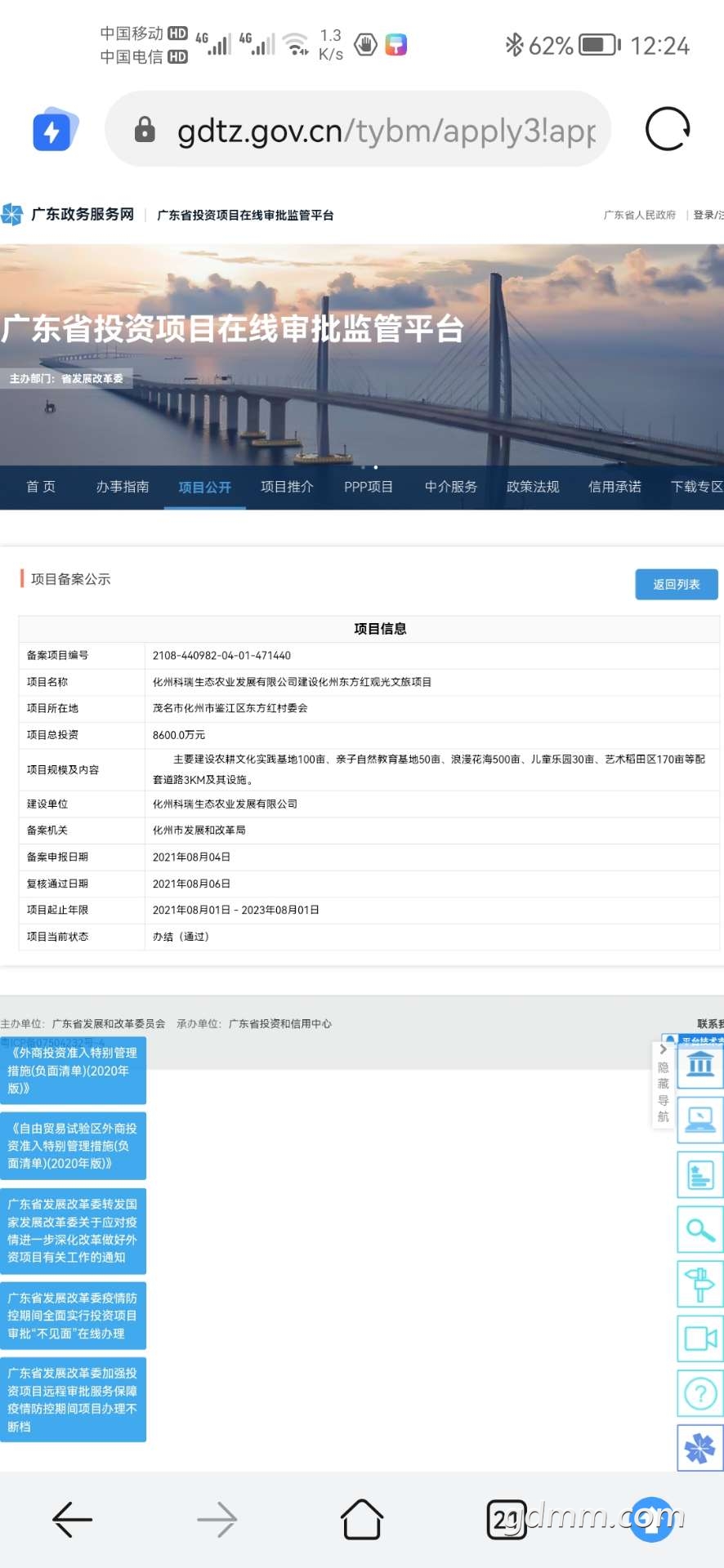
Task: Tap the browser lightning-bolt speed icon
Action: pyautogui.click(x=54, y=129)
